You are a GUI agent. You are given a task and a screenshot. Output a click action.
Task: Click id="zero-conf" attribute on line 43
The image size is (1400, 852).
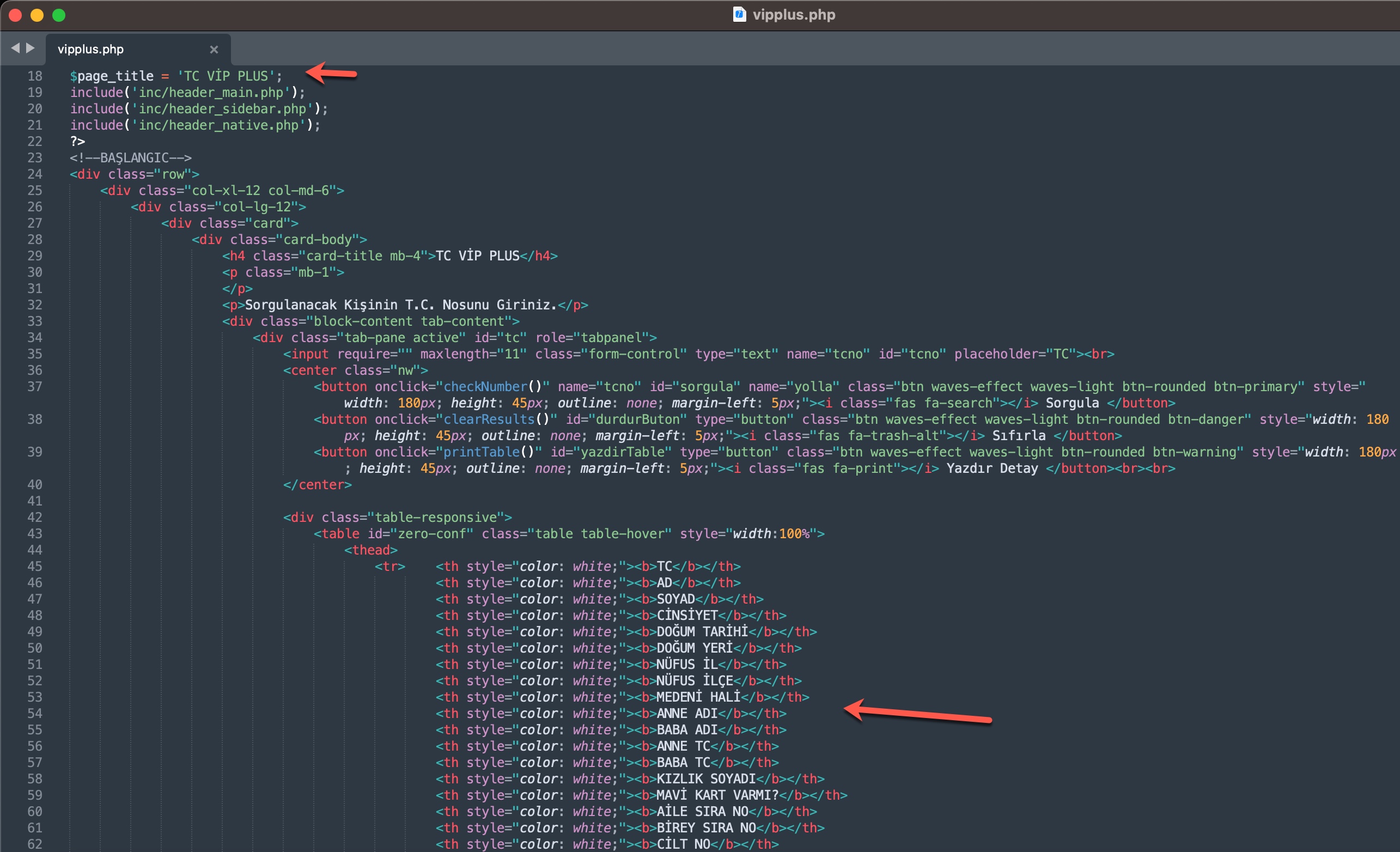coord(421,534)
